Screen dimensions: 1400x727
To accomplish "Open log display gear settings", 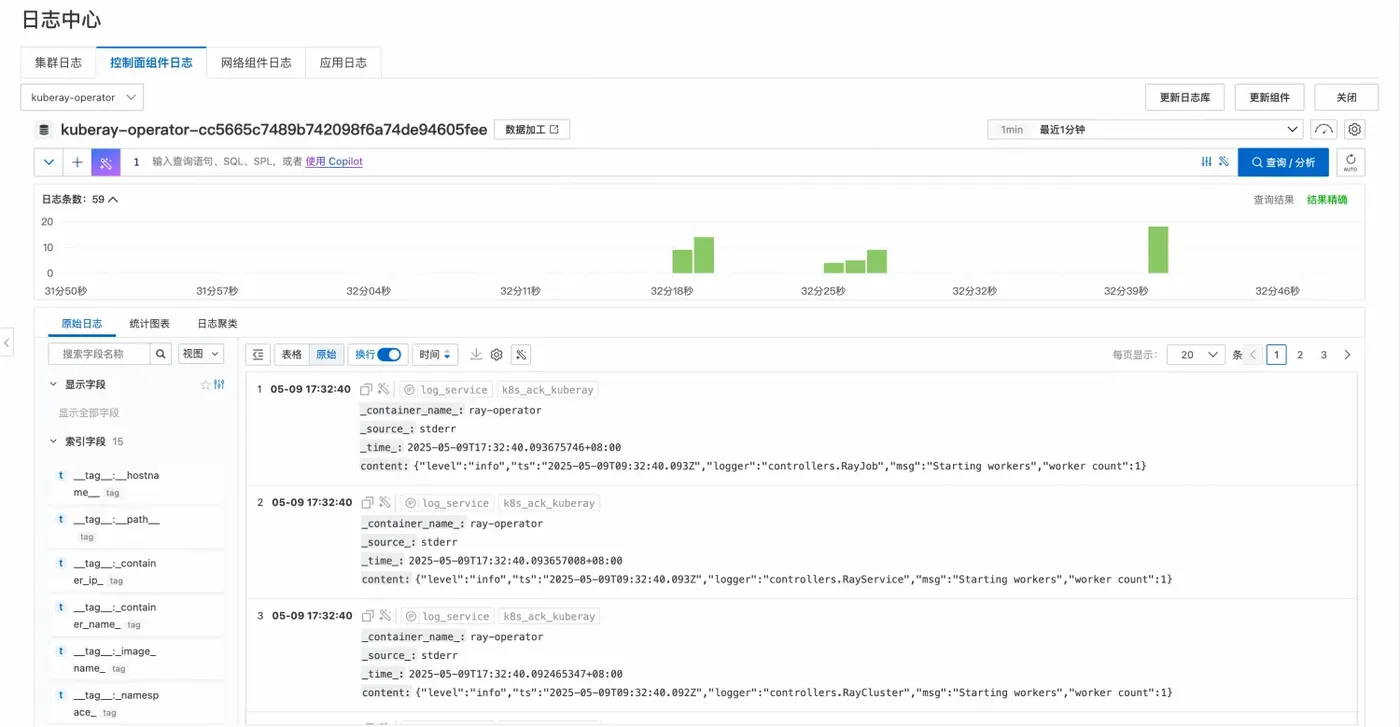I will tap(496, 354).
